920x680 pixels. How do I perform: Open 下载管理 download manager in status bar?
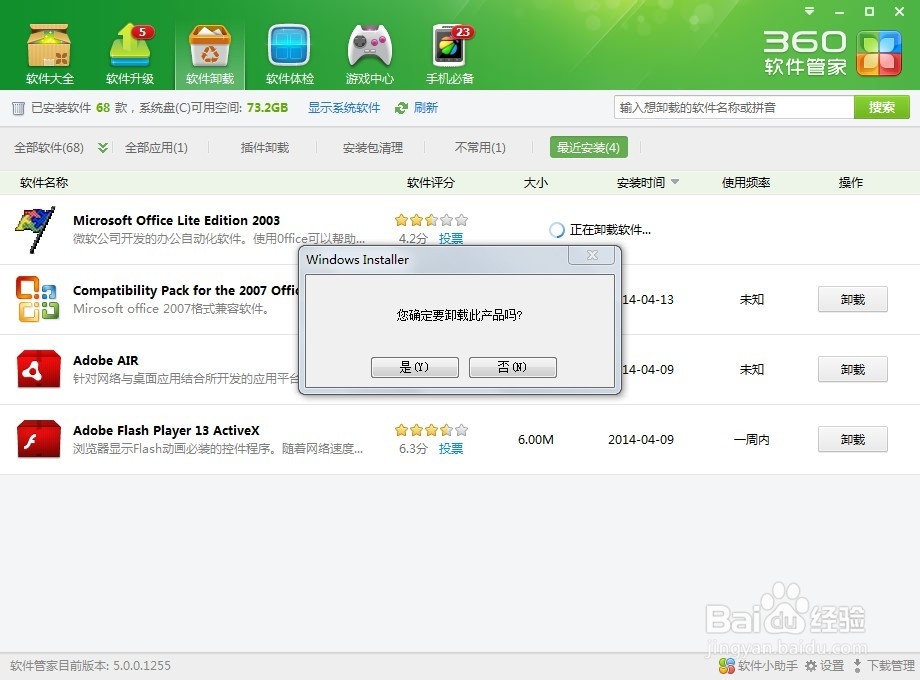[884, 666]
